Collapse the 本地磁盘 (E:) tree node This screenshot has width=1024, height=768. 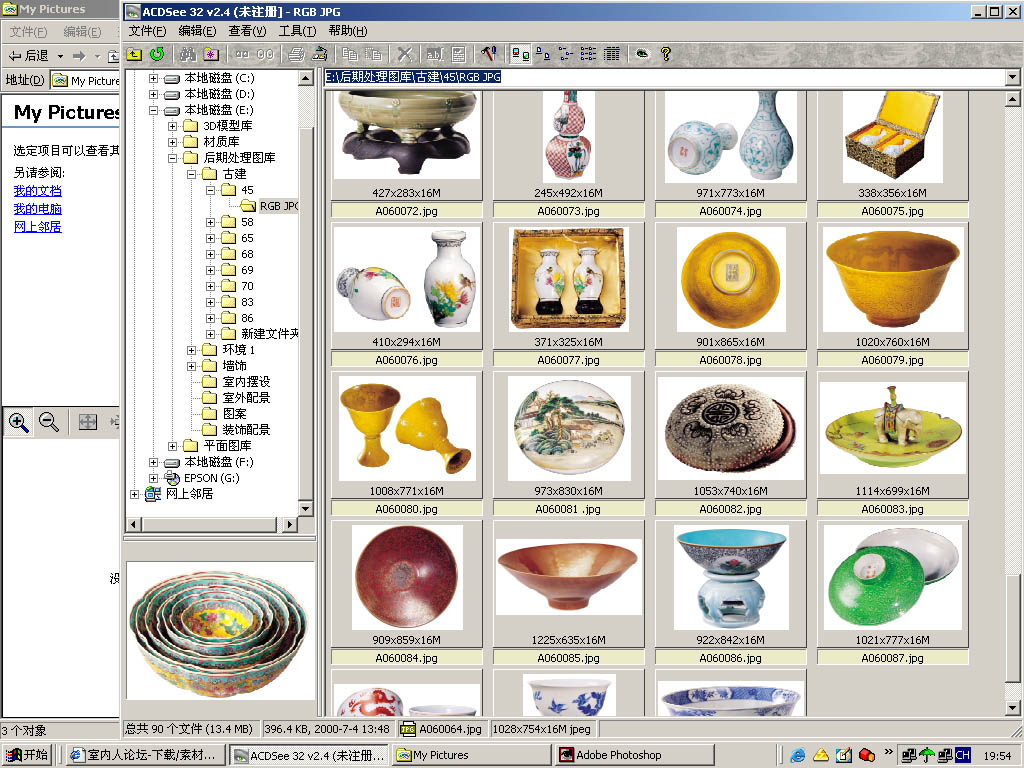[153, 110]
